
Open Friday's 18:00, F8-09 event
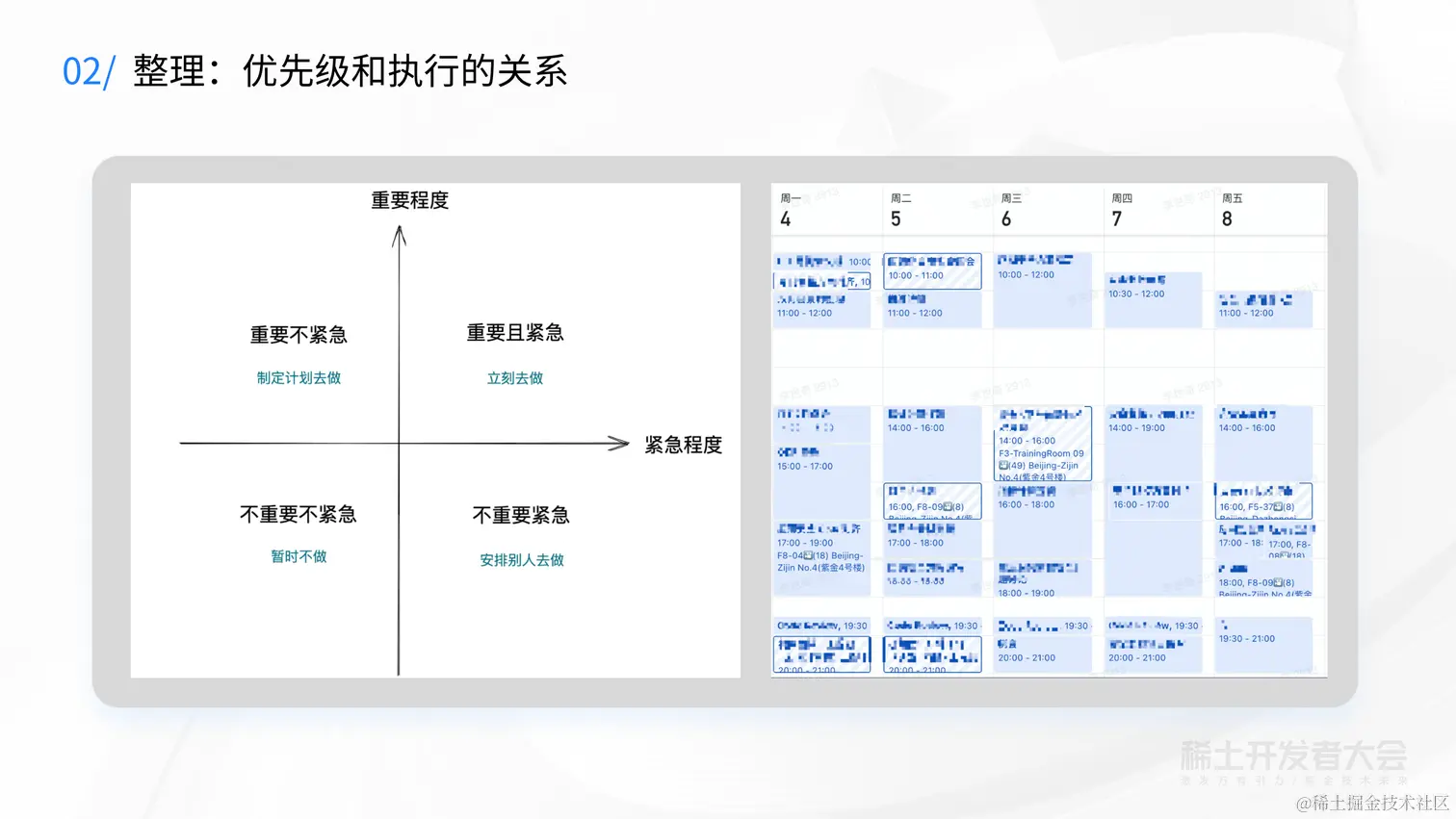tap(1264, 578)
